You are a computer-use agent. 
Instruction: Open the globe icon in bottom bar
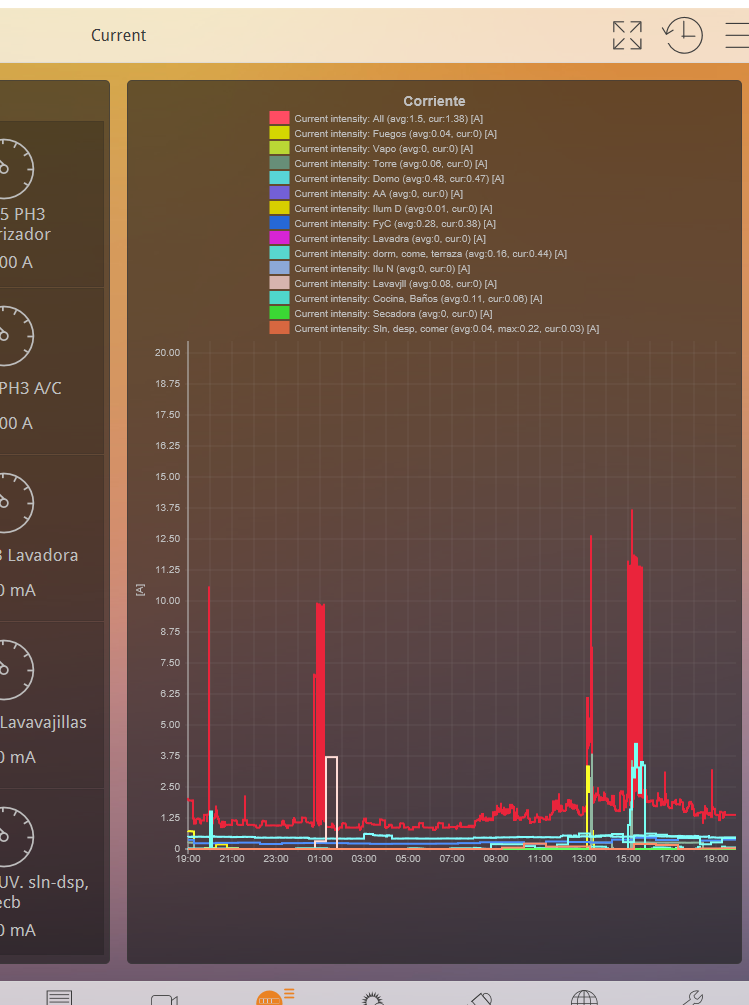click(x=585, y=998)
